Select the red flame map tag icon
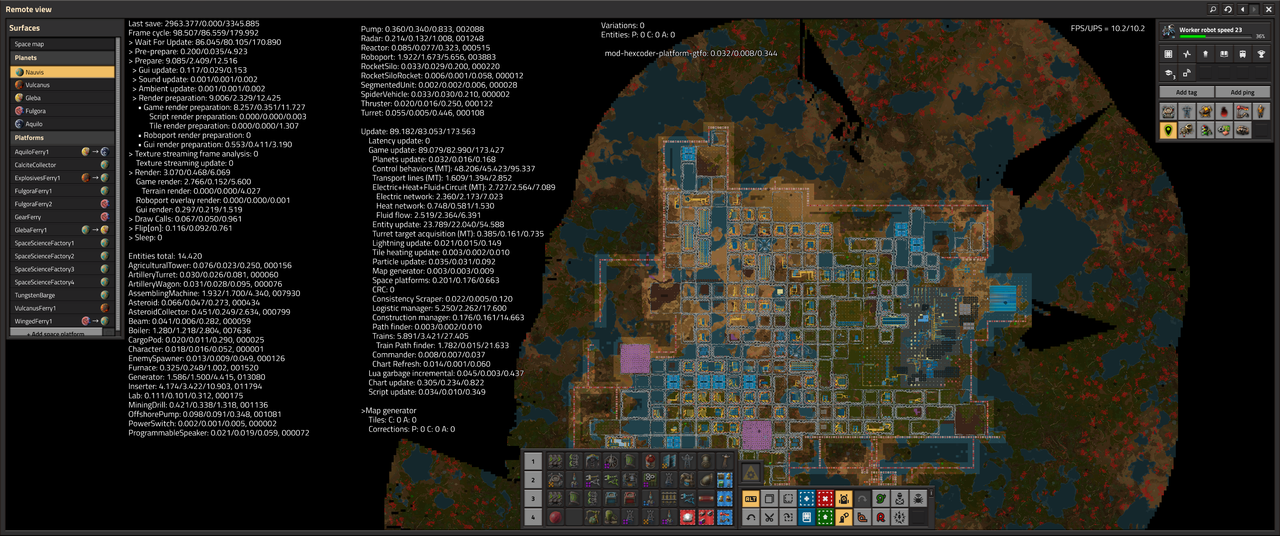The height and width of the screenshot is (536, 1280). coord(1224,111)
